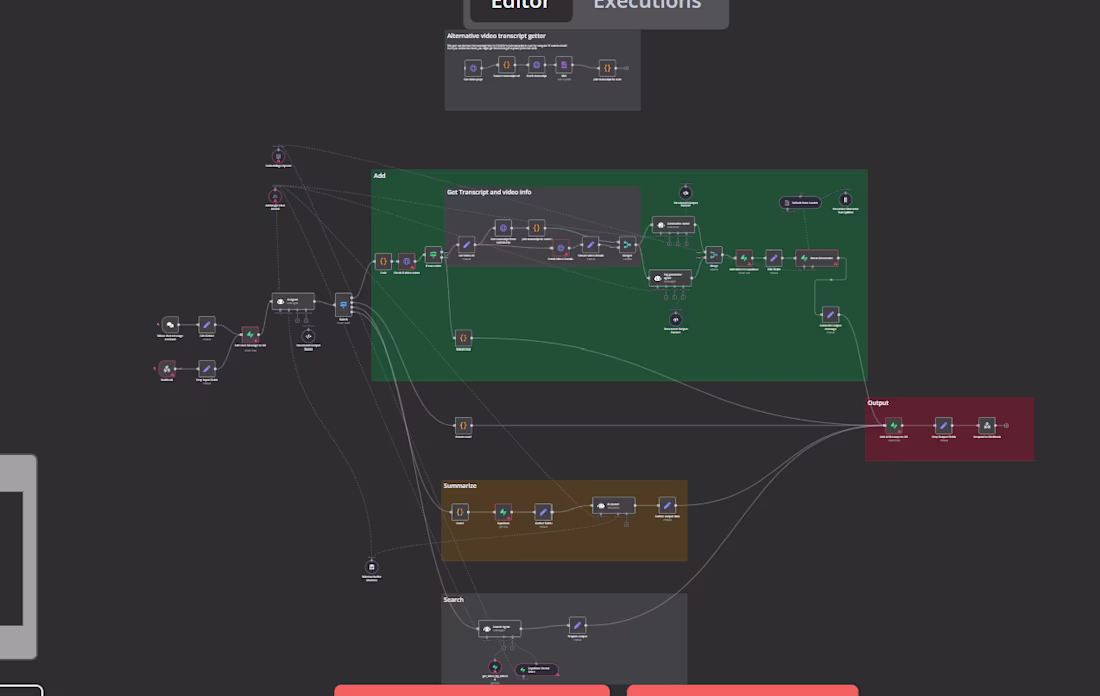Select the AI agent node inside the Summarize section

pos(613,506)
